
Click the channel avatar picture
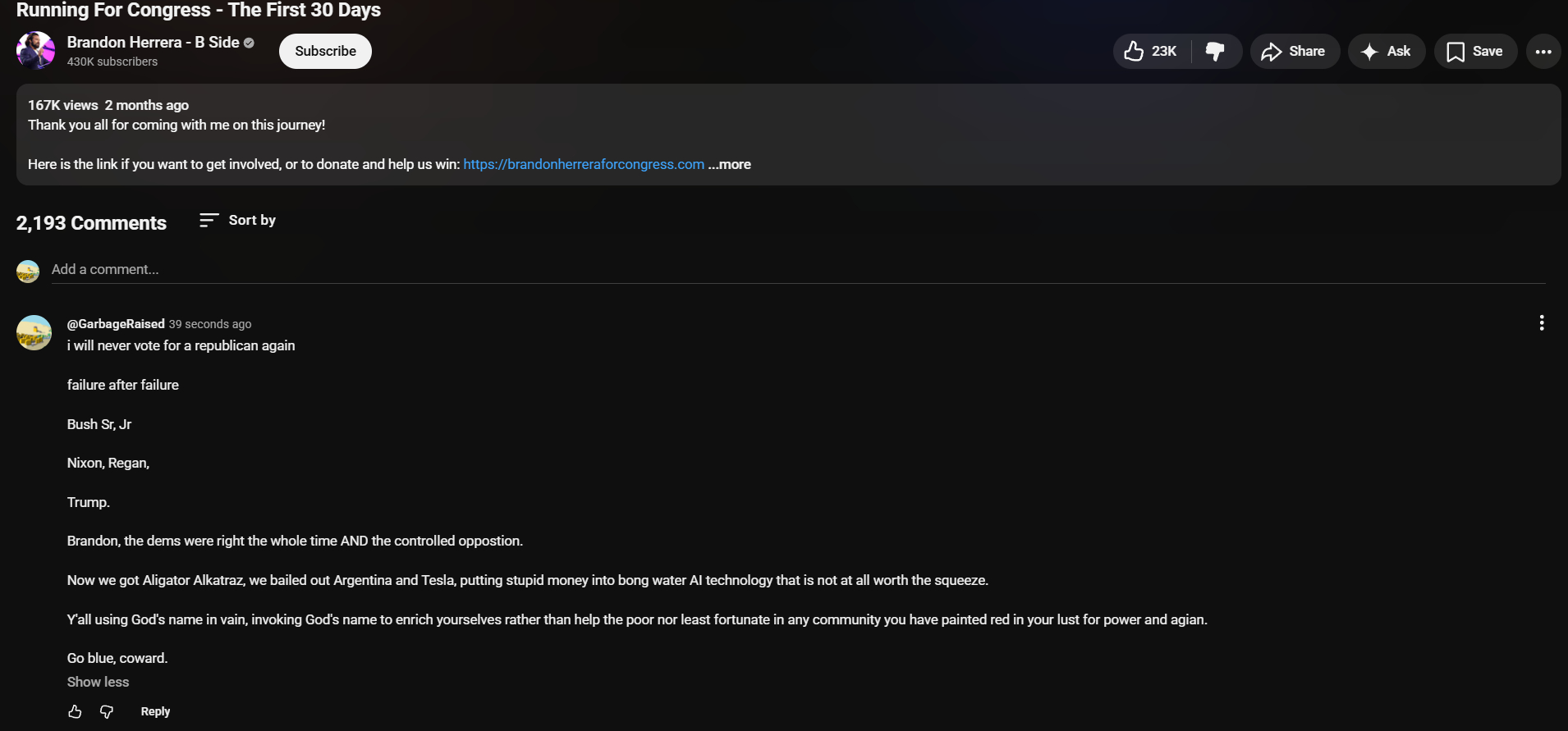pos(35,51)
